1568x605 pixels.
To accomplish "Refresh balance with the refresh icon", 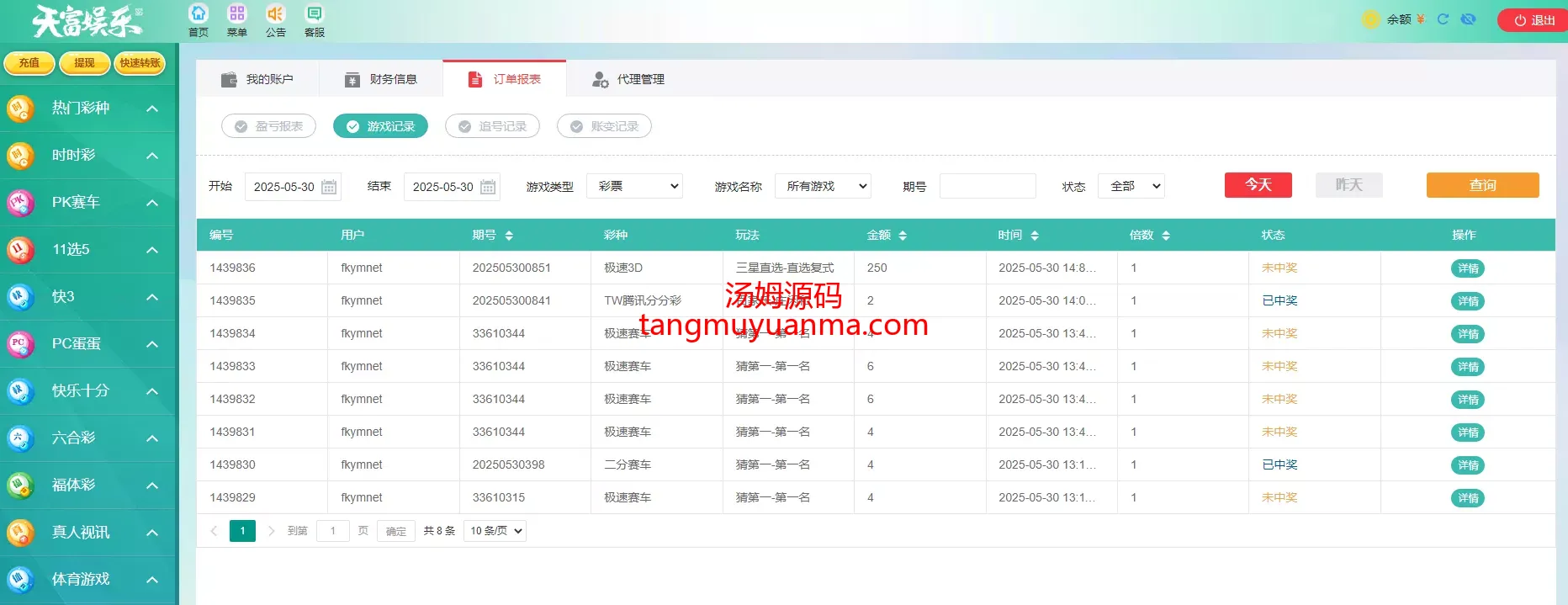I will (1443, 19).
